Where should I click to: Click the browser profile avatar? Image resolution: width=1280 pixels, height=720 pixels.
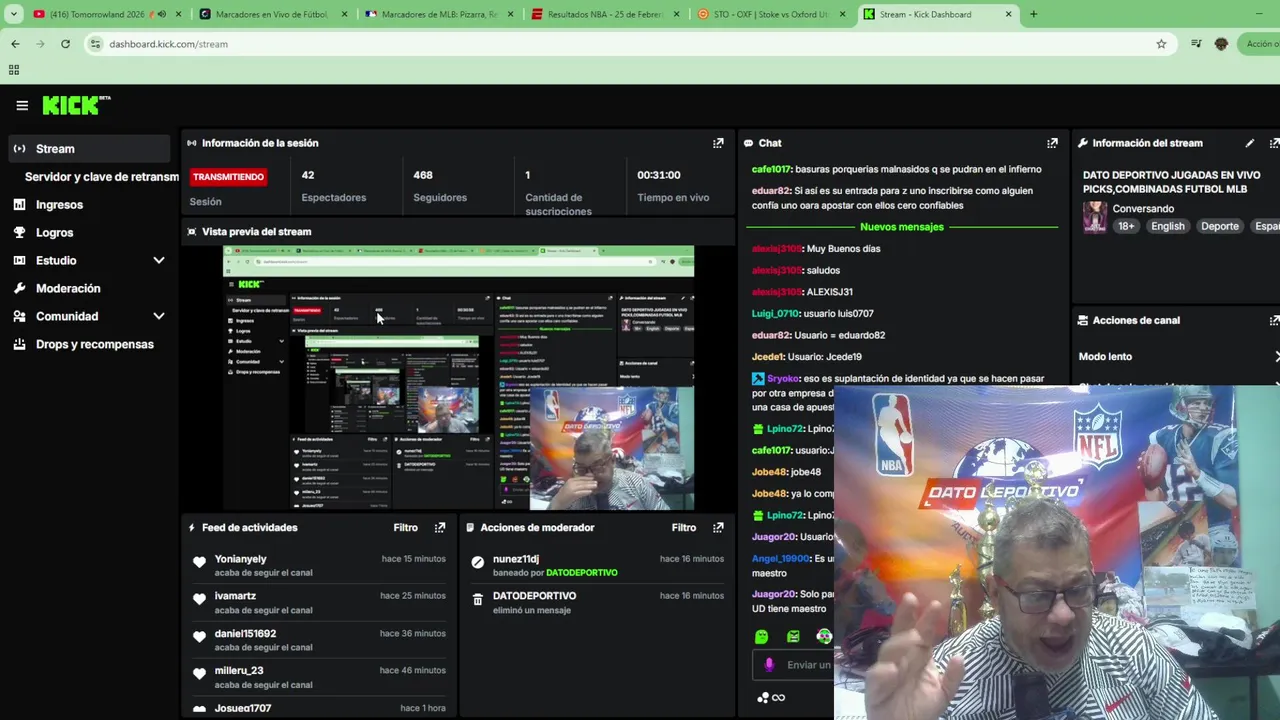coord(1221,44)
